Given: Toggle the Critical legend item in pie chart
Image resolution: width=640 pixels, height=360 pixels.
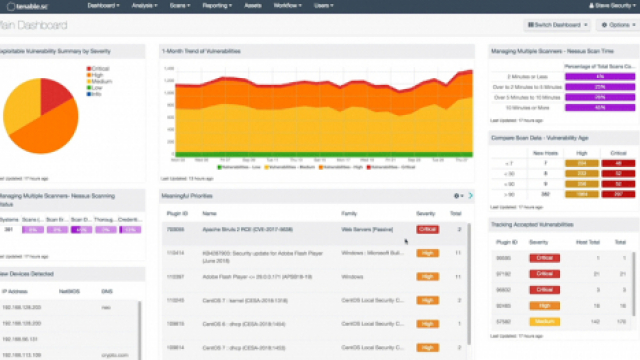Looking at the screenshot, I should [x=98, y=69].
